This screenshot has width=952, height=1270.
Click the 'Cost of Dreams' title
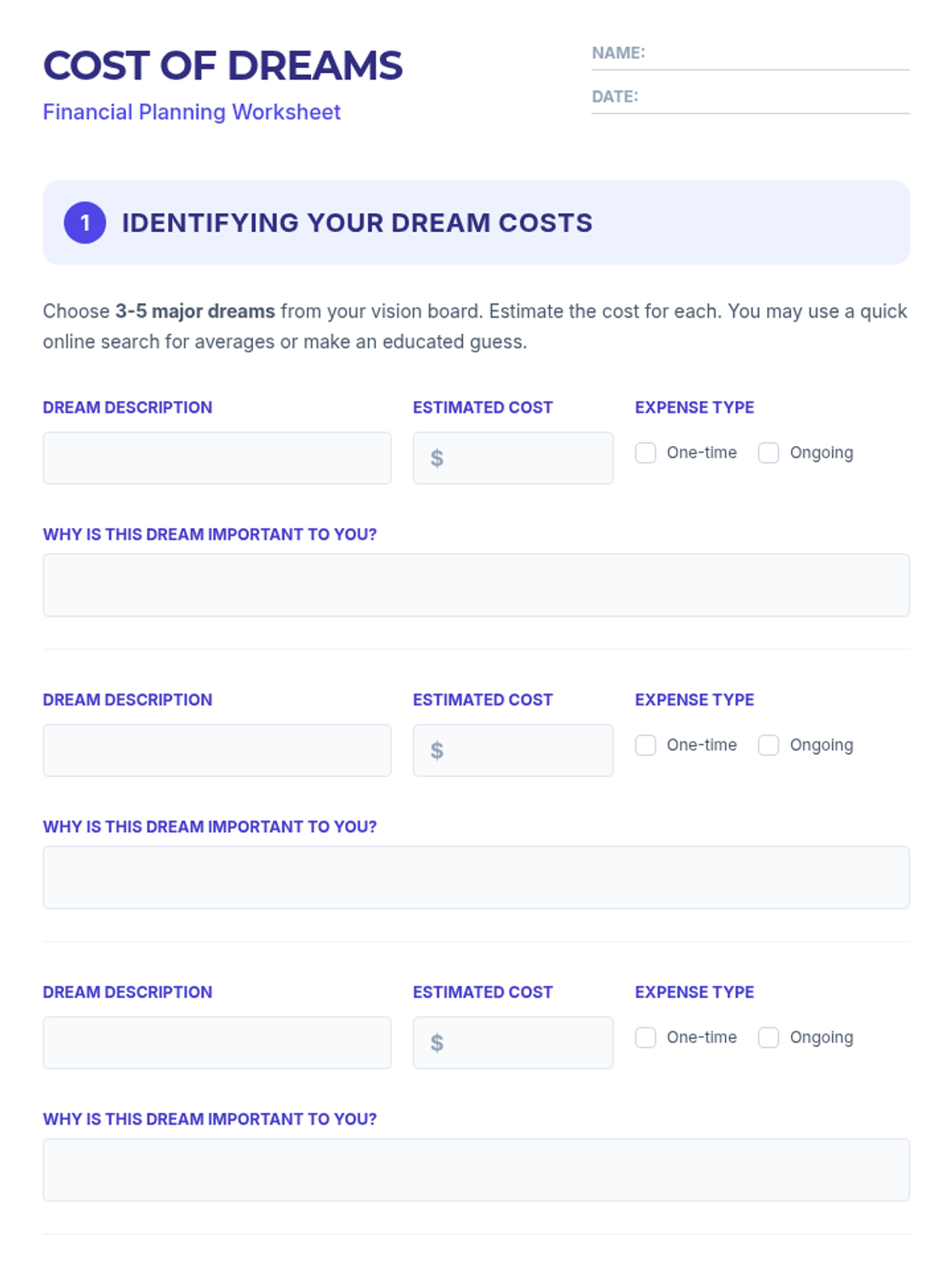[x=223, y=66]
